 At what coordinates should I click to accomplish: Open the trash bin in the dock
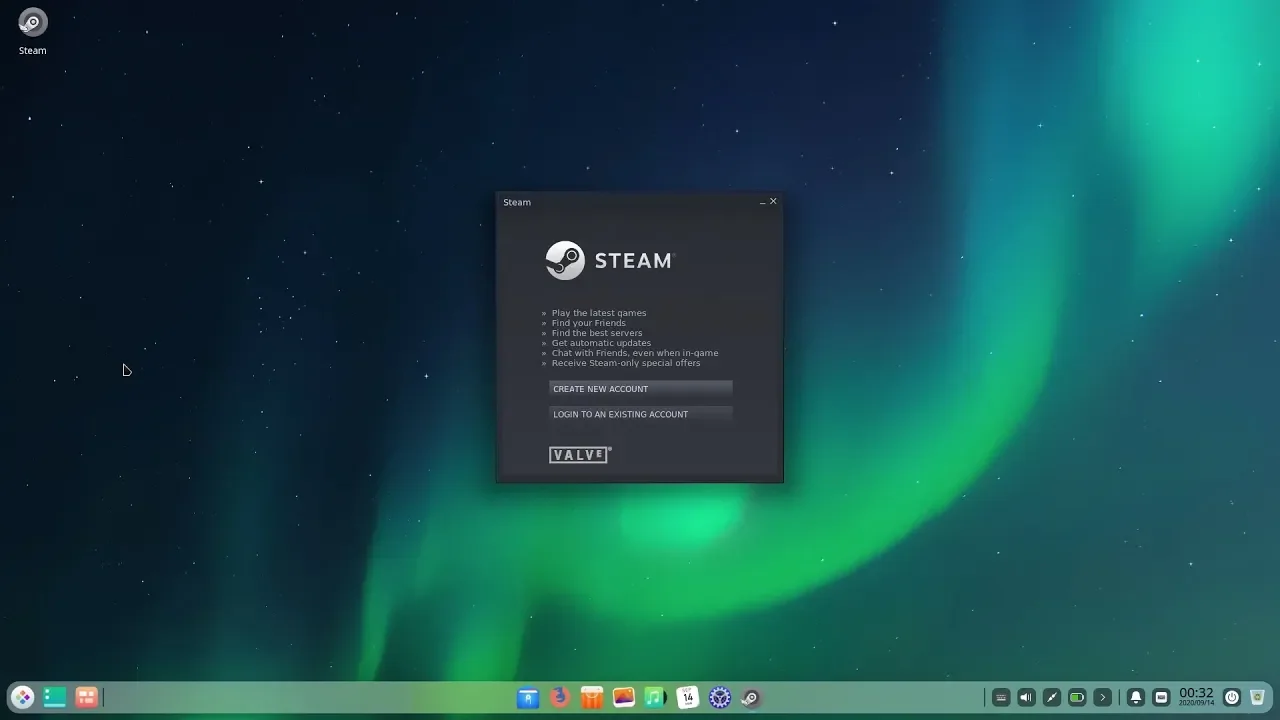[x=1258, y=698]
